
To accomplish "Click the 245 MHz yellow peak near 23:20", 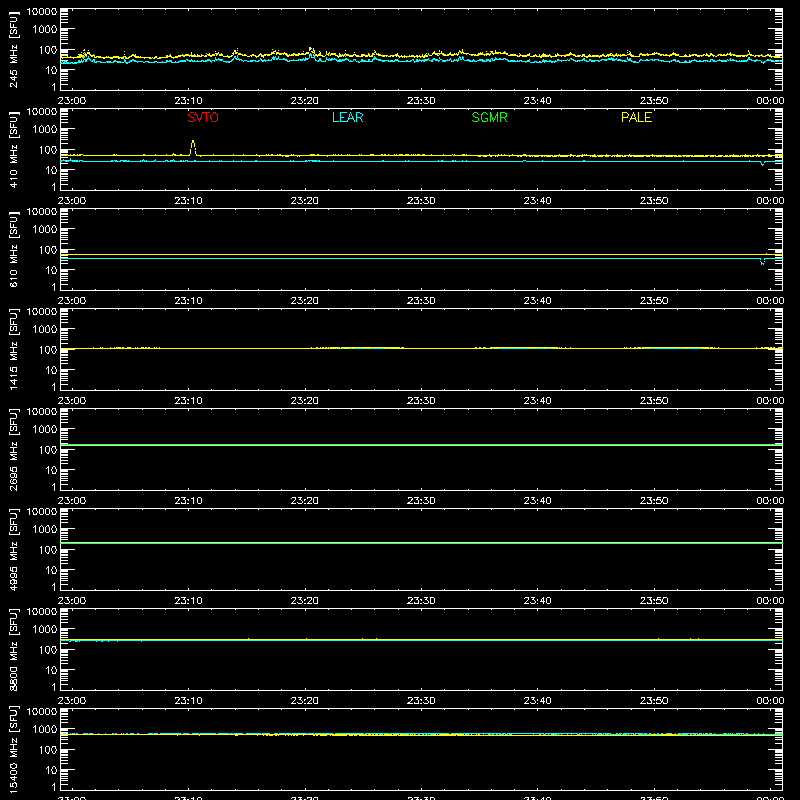I will click(311, 49).
